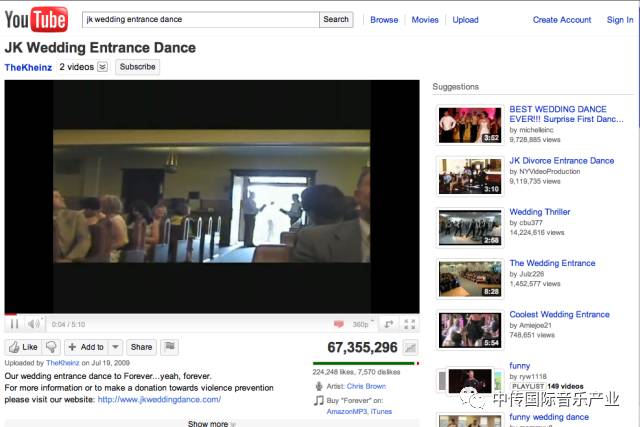Dislike the video with thumbs down
The image size is (640, 427).
point(51,347)
